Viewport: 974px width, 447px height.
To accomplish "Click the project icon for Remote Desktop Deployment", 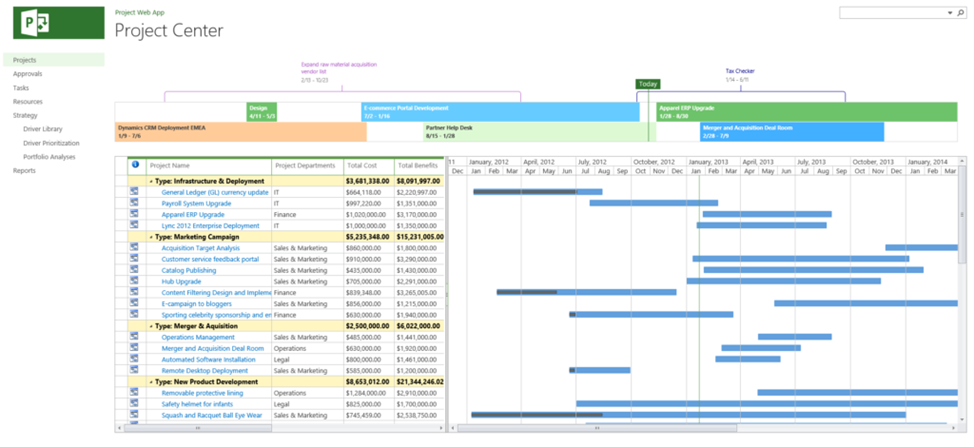I will click(134, 371).
